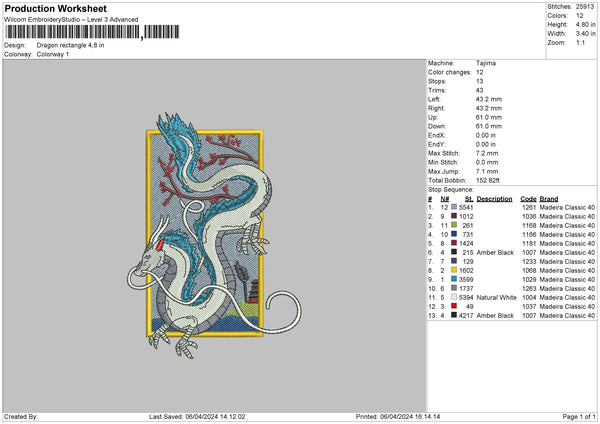
Task: Click stitch count '4217' in stop row 13
Action: click(x=466, y=315)
